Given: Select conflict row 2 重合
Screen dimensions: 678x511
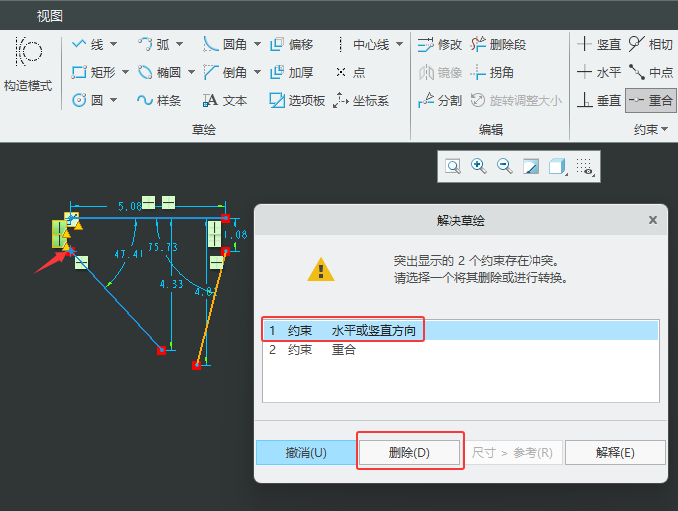Looking at the screenshot, I should (461, 350).
